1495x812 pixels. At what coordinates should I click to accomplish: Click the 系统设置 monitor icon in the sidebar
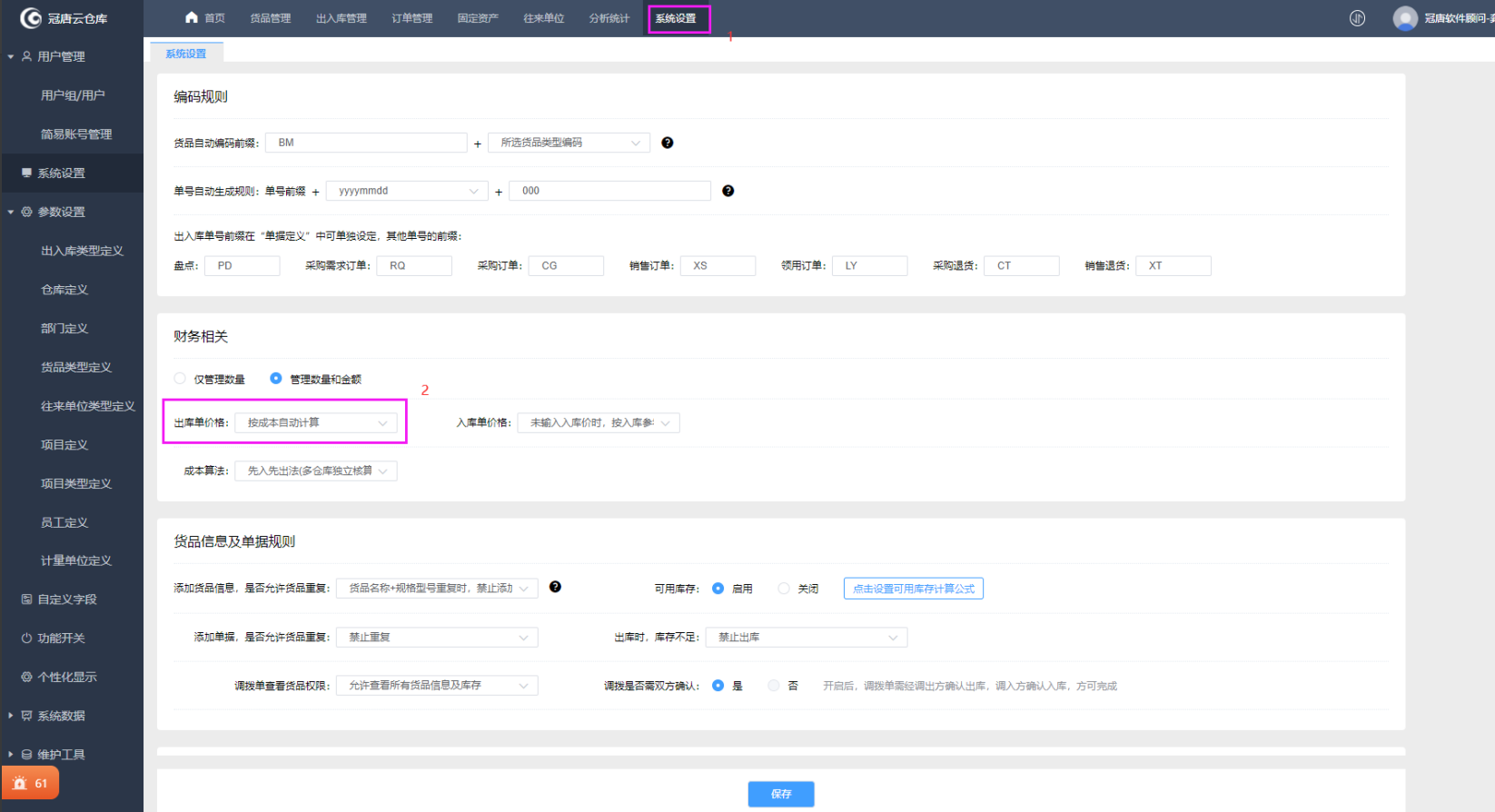[x=26, y=173]
